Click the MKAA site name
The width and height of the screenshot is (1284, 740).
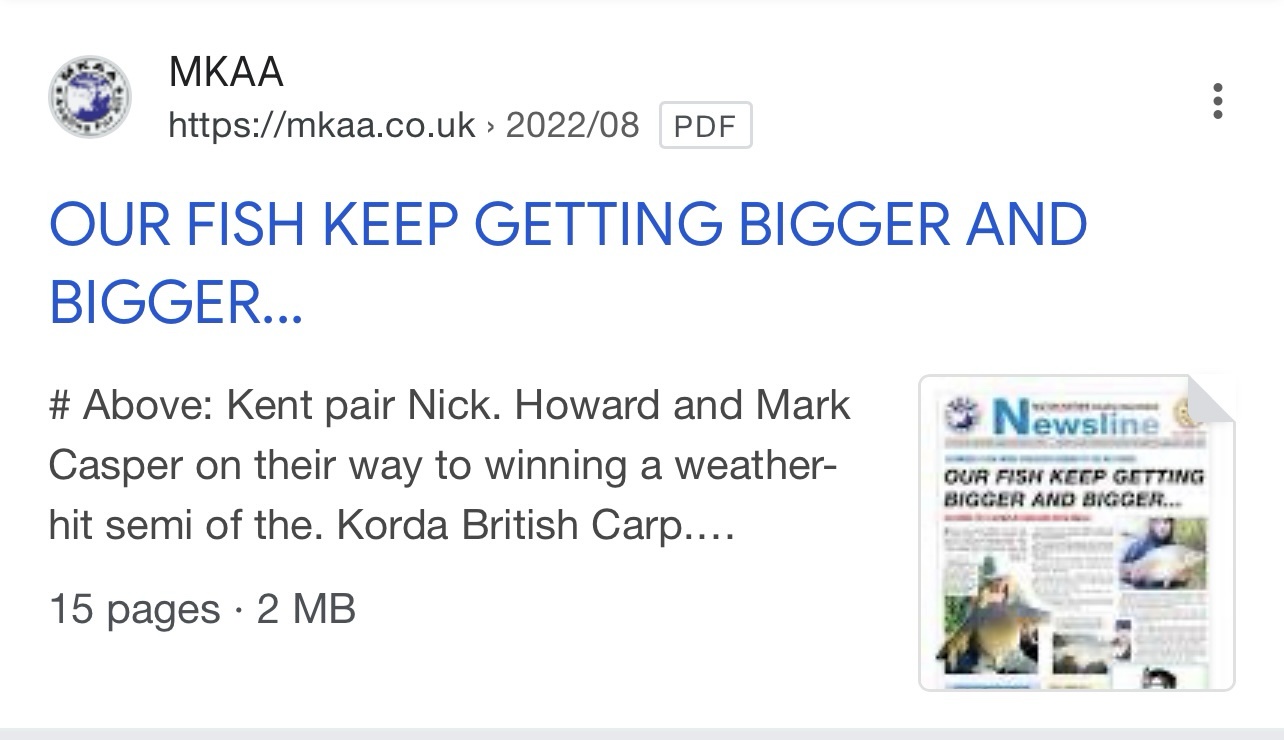(x=226, y=72)
